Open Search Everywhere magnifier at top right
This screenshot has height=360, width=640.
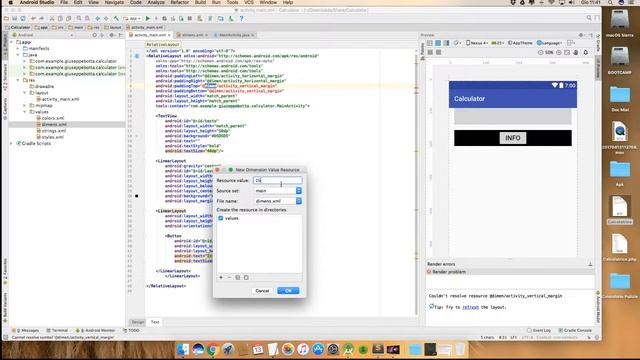(589, 18)
